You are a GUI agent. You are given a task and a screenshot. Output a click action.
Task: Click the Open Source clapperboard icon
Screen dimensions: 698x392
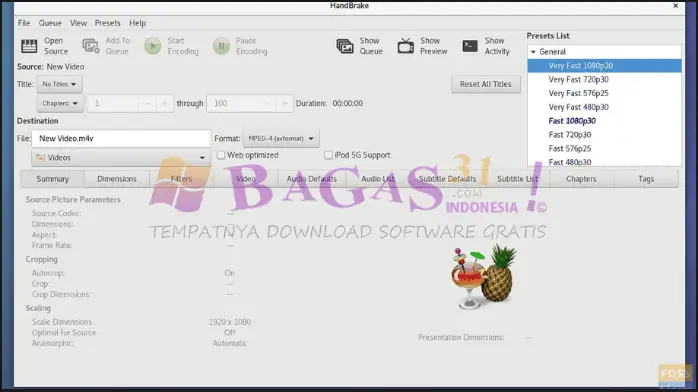click(x=29, y=46)
